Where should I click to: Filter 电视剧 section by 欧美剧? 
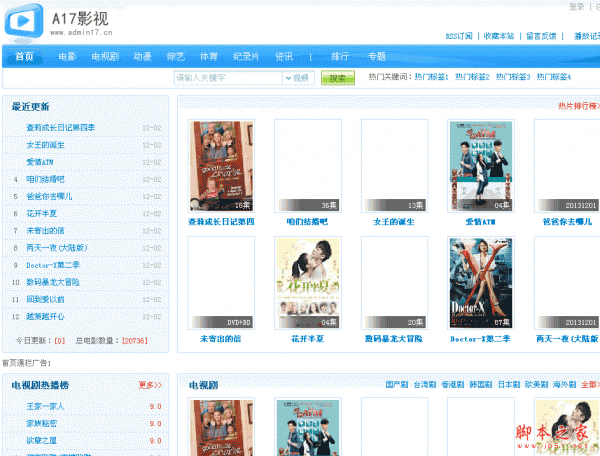[536, 384]
